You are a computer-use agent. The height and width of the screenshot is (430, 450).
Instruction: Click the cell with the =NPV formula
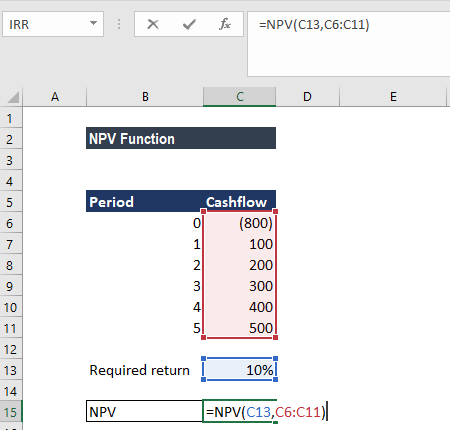pos(240,412)
